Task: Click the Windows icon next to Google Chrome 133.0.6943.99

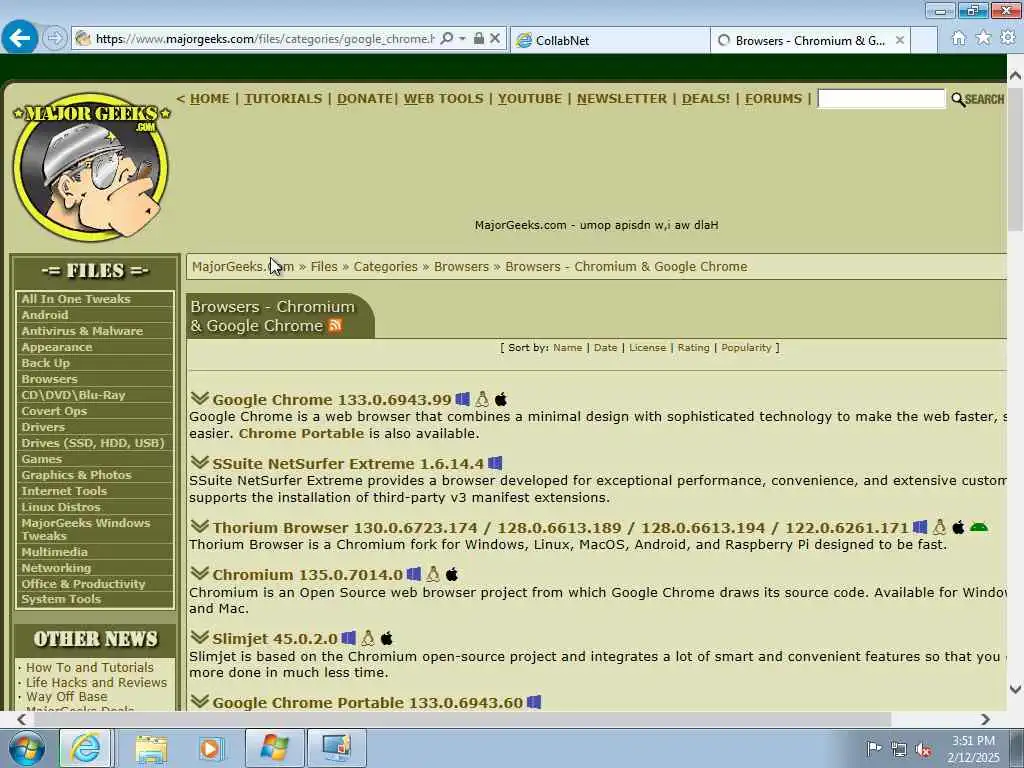Action: (x=462, y=399)
